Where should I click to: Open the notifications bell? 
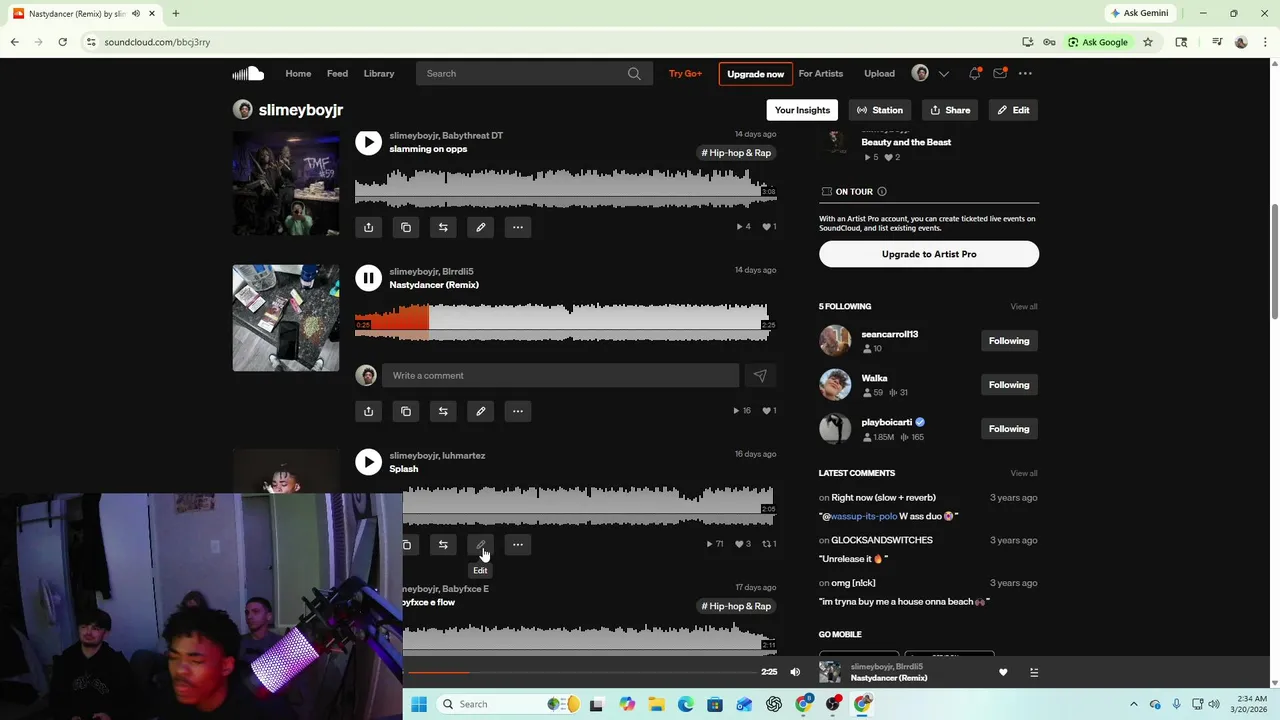974,73
